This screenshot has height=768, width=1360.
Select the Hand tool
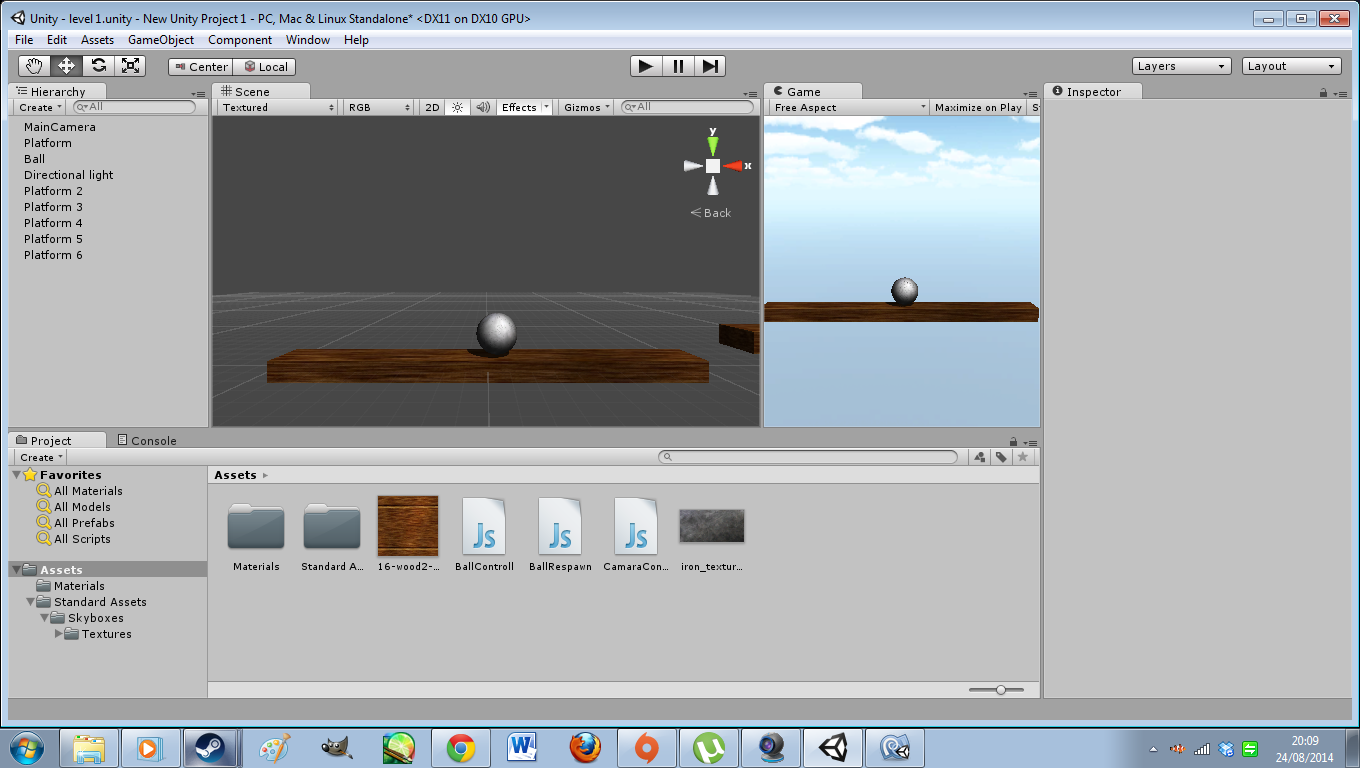pos(35,66)
